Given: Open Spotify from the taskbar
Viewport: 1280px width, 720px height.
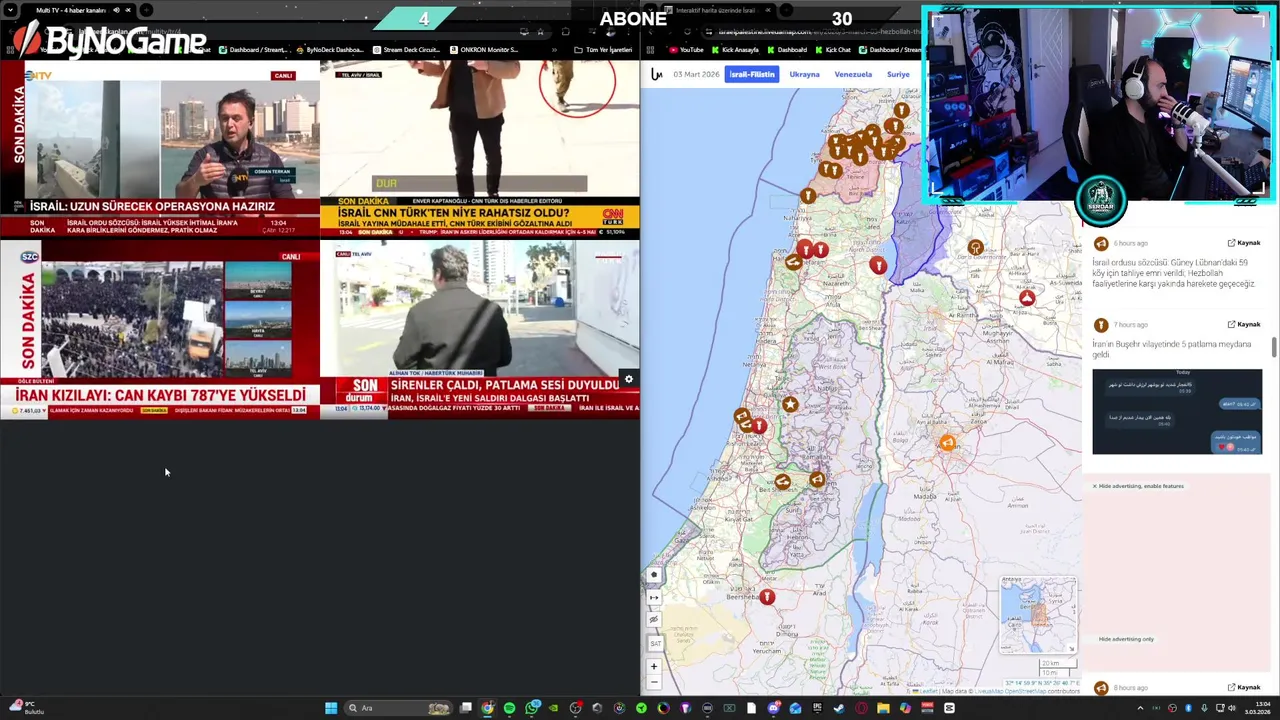Looking at the screenshot, I should point(509,708).
